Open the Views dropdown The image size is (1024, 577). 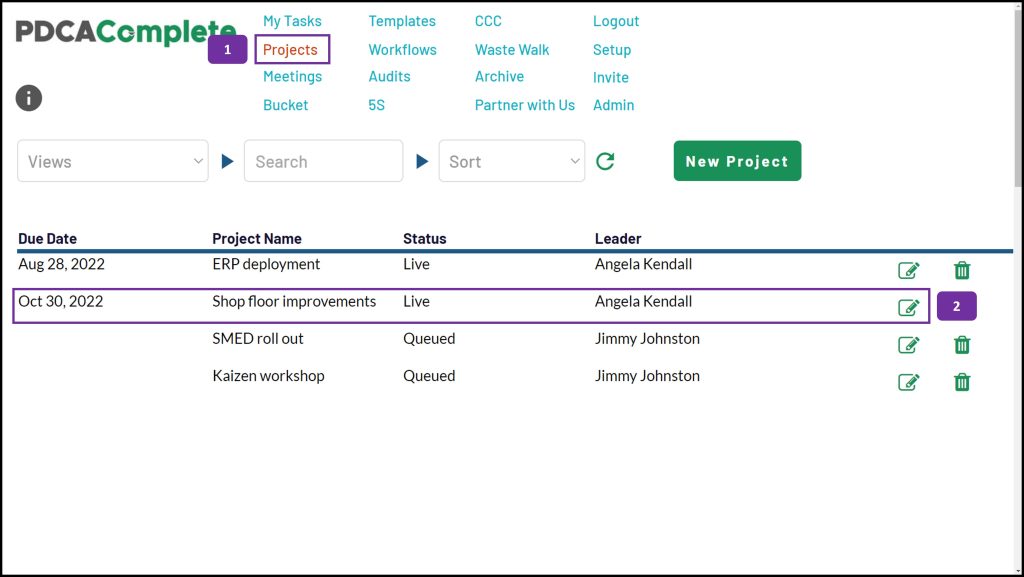(x=113, y=161)
